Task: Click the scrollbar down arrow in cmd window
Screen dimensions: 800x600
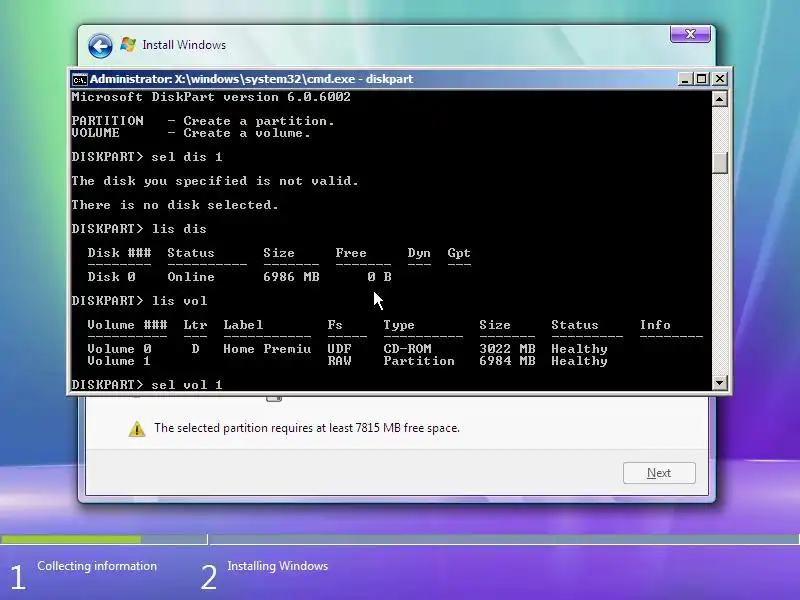Action: (x=719, y=383)
